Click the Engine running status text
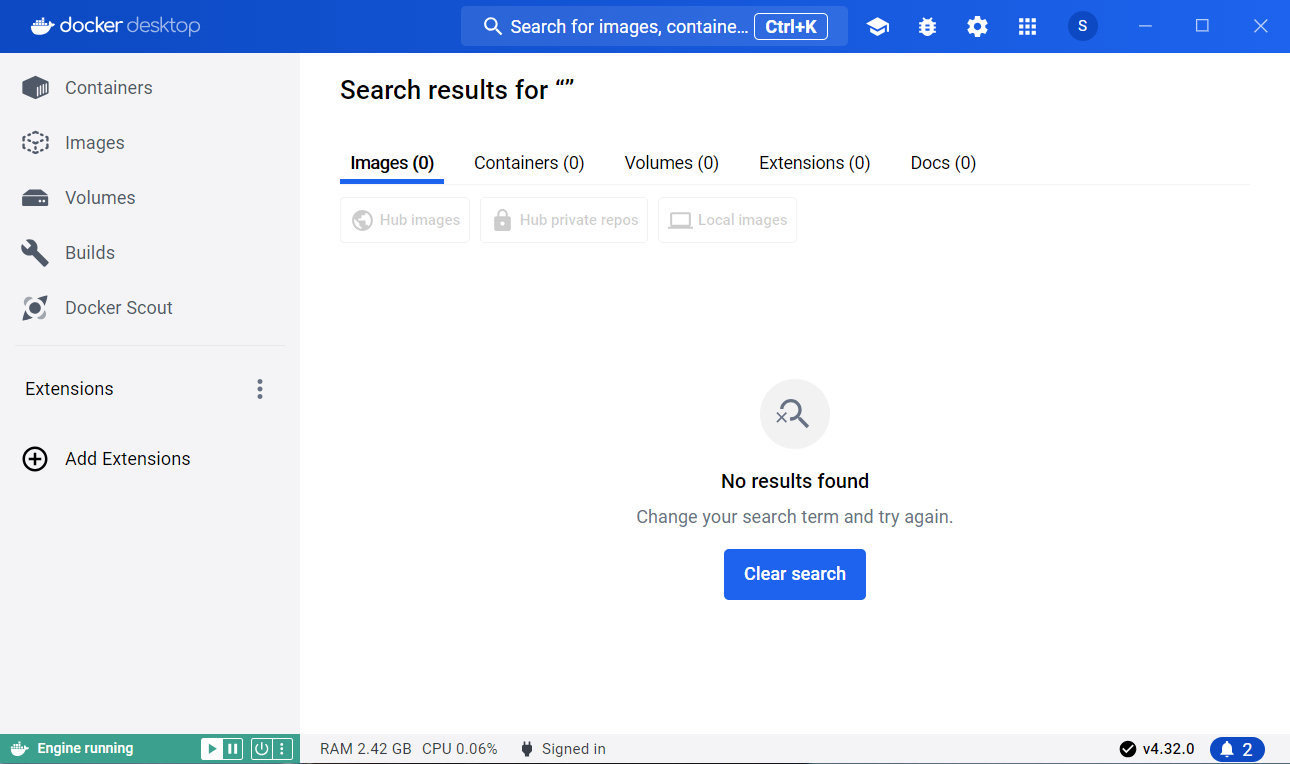Image resolution: width=1290 pixels, height=764 pixels. pos(85,748)
